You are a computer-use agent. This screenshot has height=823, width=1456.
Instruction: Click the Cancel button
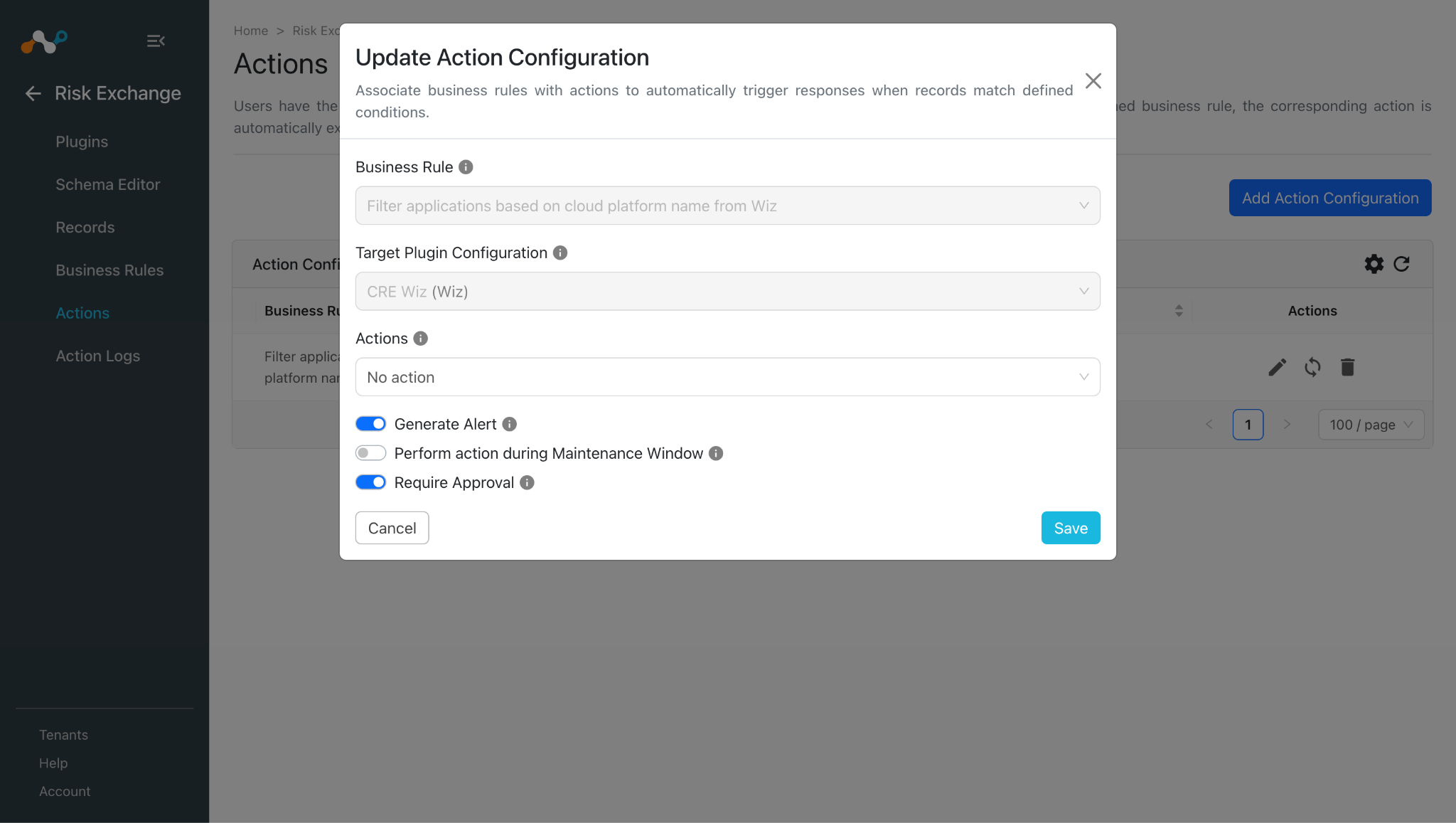pyautogui.click(x=392, y=528)
